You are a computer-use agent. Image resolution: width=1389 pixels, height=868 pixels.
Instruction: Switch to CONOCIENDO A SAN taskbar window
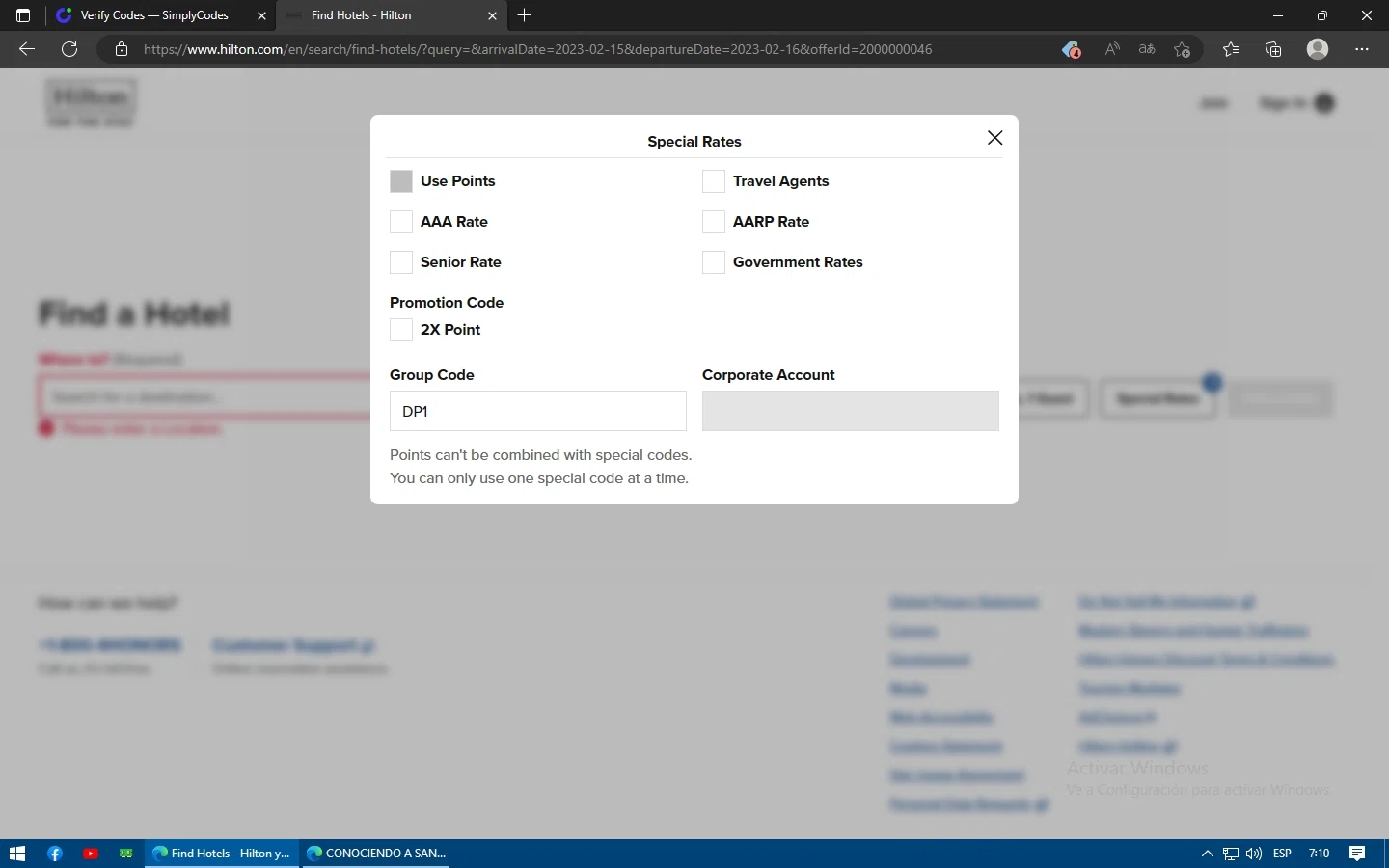tap(376, 854)
